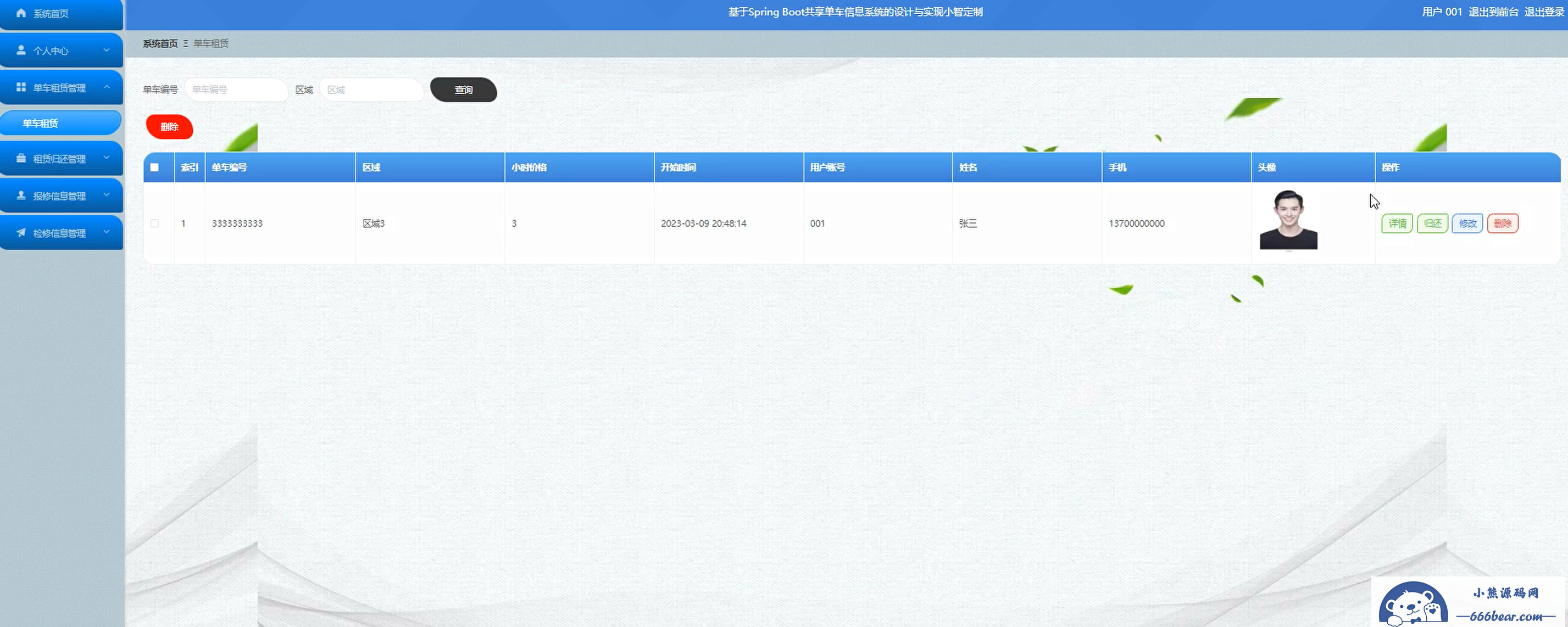Viewport: 1568px width, 627px height.
Task: Click the green 归还 button in row
Action: (x=1432, y=223)
